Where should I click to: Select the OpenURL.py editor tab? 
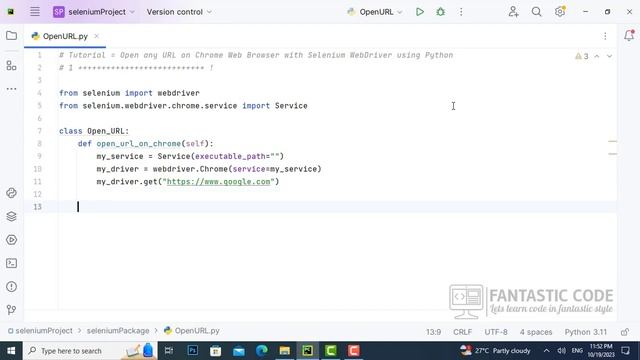pyautogui.click(x=65, y=36)
